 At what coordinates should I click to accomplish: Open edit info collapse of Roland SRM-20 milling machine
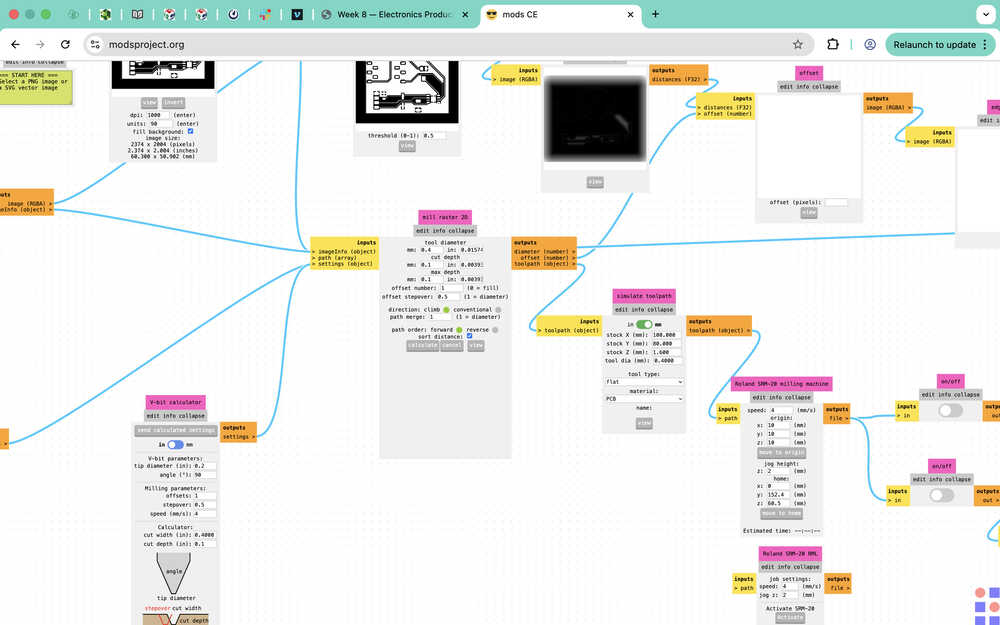pyautogui.click(x=781, y=397)
